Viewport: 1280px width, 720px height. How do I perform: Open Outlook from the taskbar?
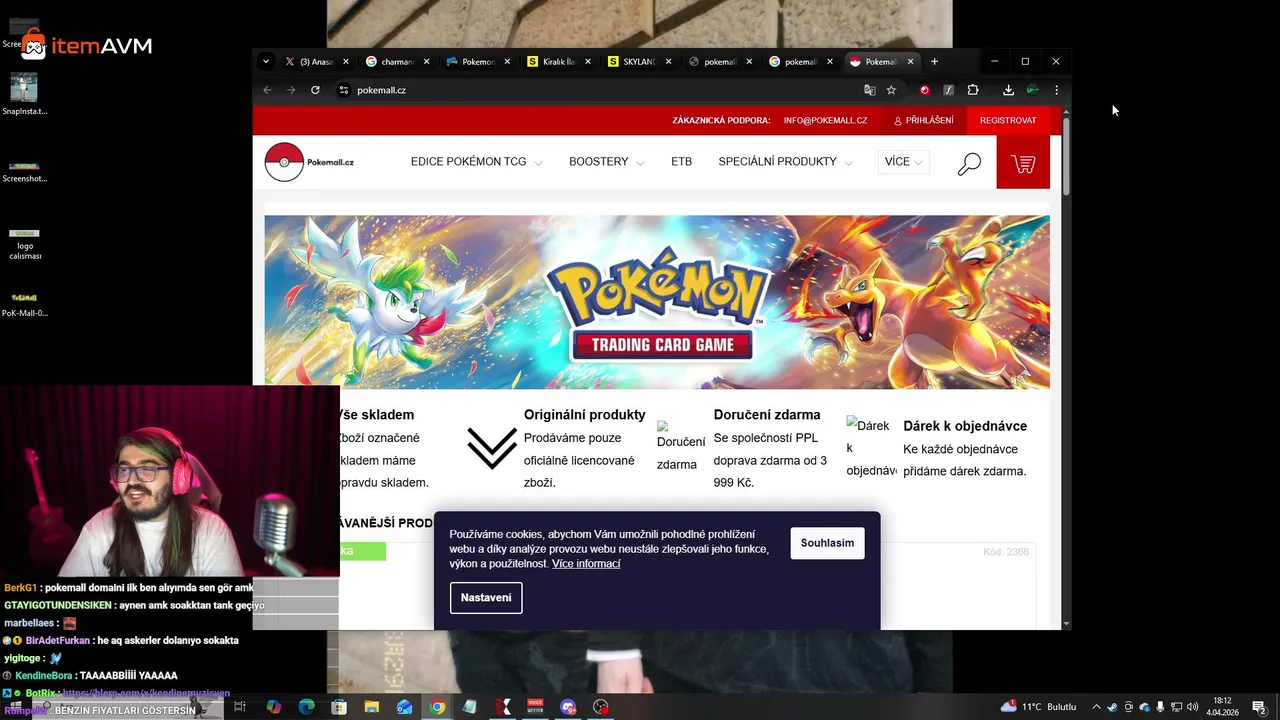pos(404,707)
